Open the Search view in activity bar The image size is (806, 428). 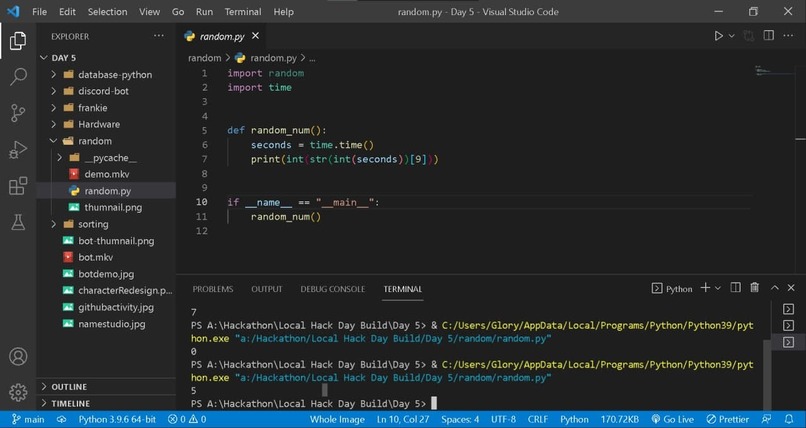[x=18, y=77]
